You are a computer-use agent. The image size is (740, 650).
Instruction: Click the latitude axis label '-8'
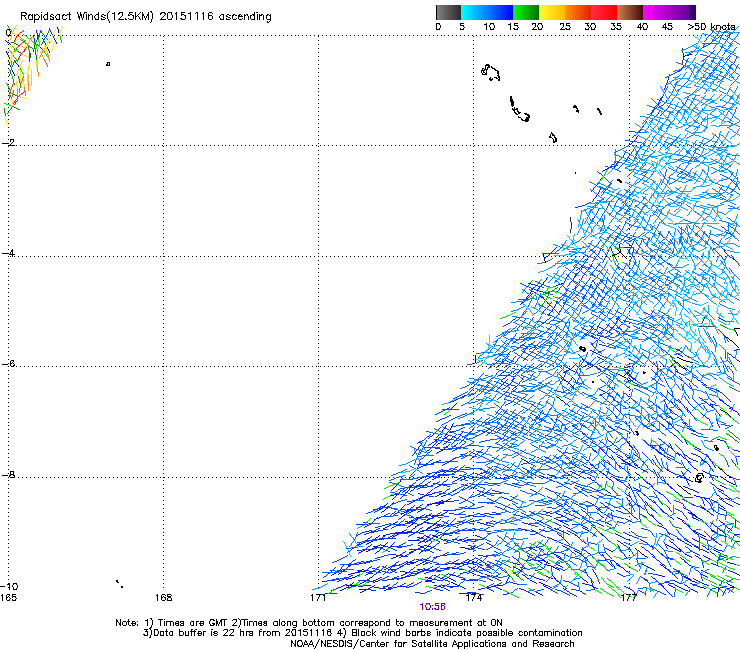pos(9,474)
